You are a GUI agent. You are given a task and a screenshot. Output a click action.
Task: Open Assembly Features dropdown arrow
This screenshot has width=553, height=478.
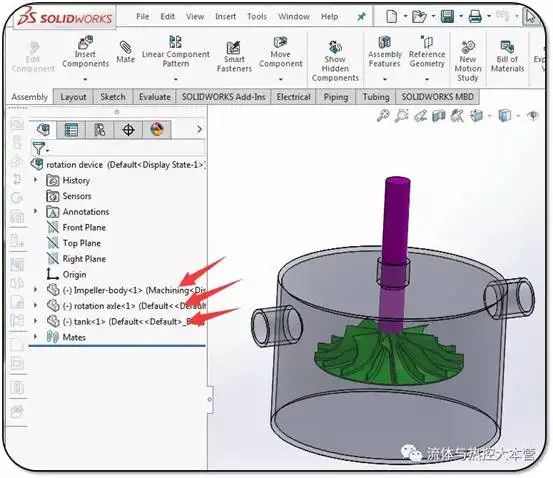(385, 79)
